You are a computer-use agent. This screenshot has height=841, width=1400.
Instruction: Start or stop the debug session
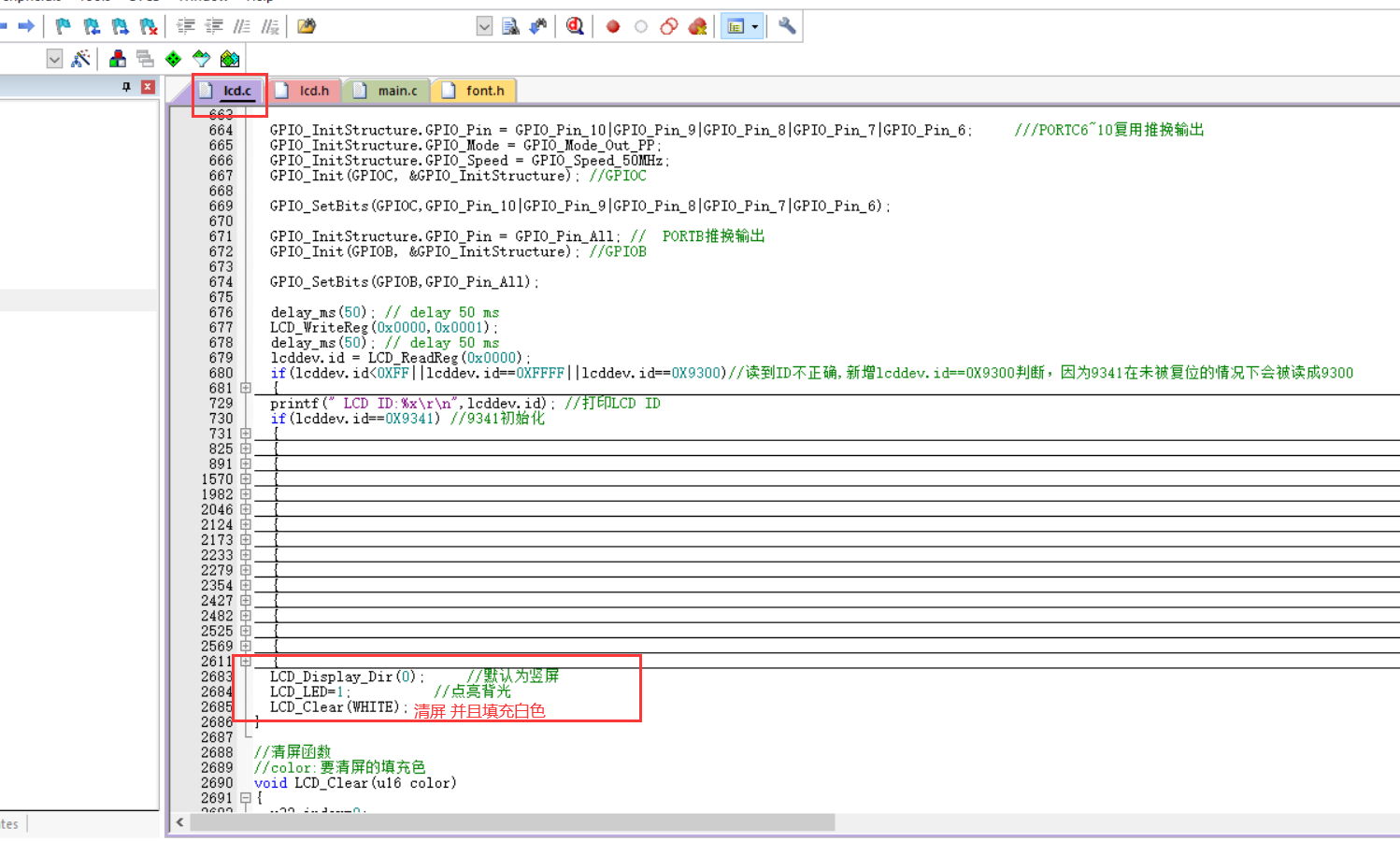(575, 26)
